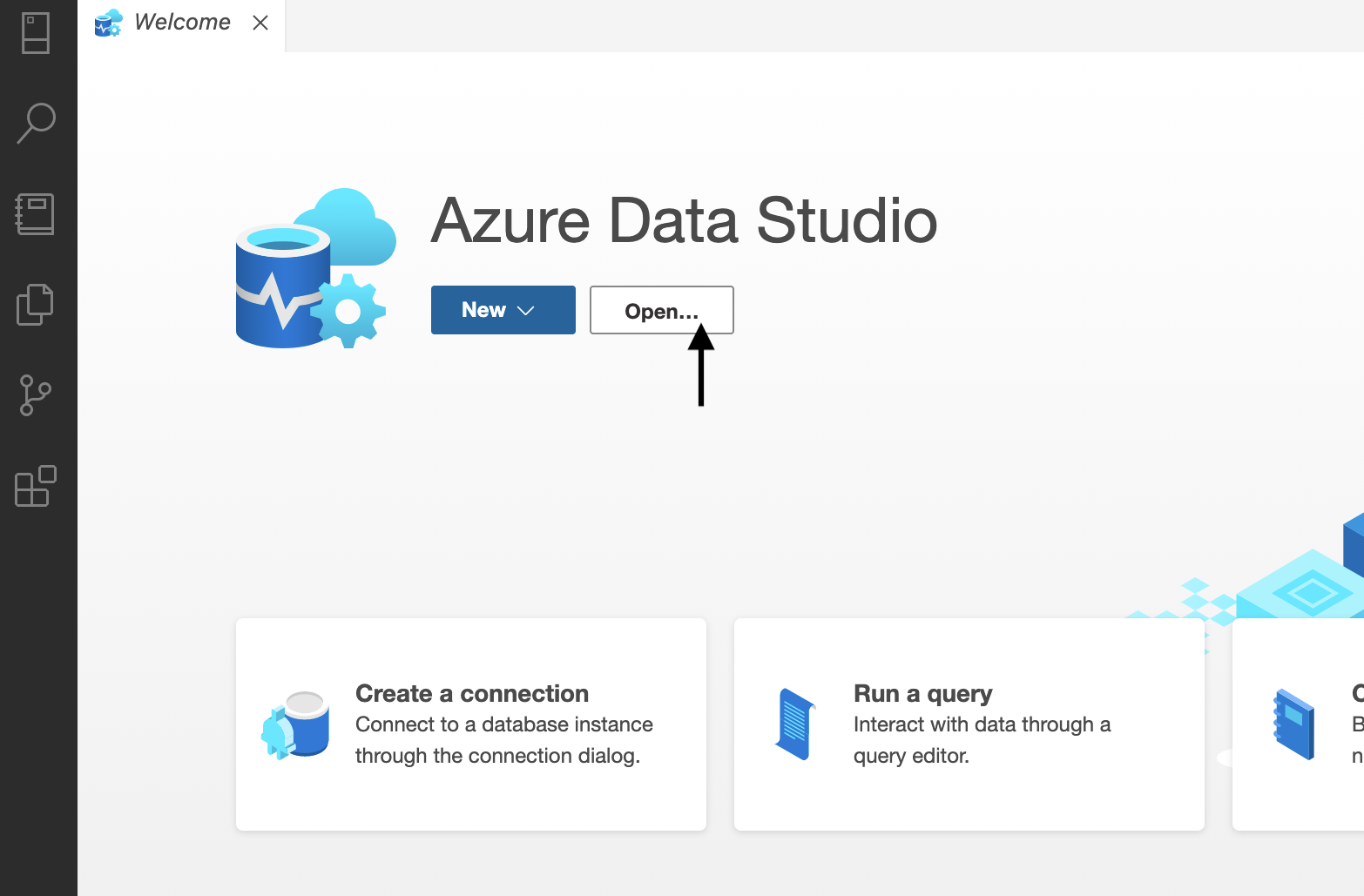Viewport: 1364px width, 896px height.
Task: Click the Azure Data Studio logo
Action: 315,268
